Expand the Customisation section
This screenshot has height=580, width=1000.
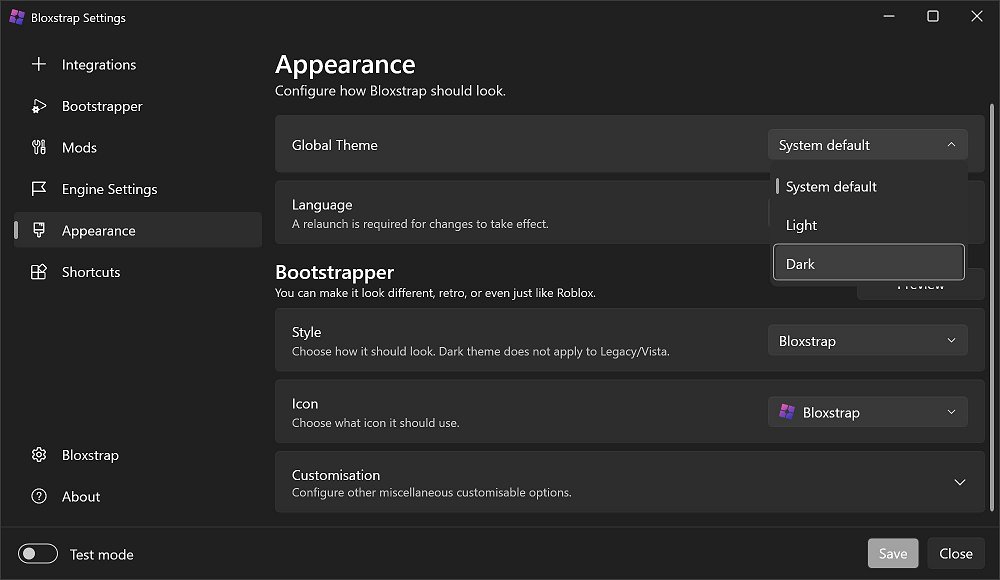pos(959,482)
